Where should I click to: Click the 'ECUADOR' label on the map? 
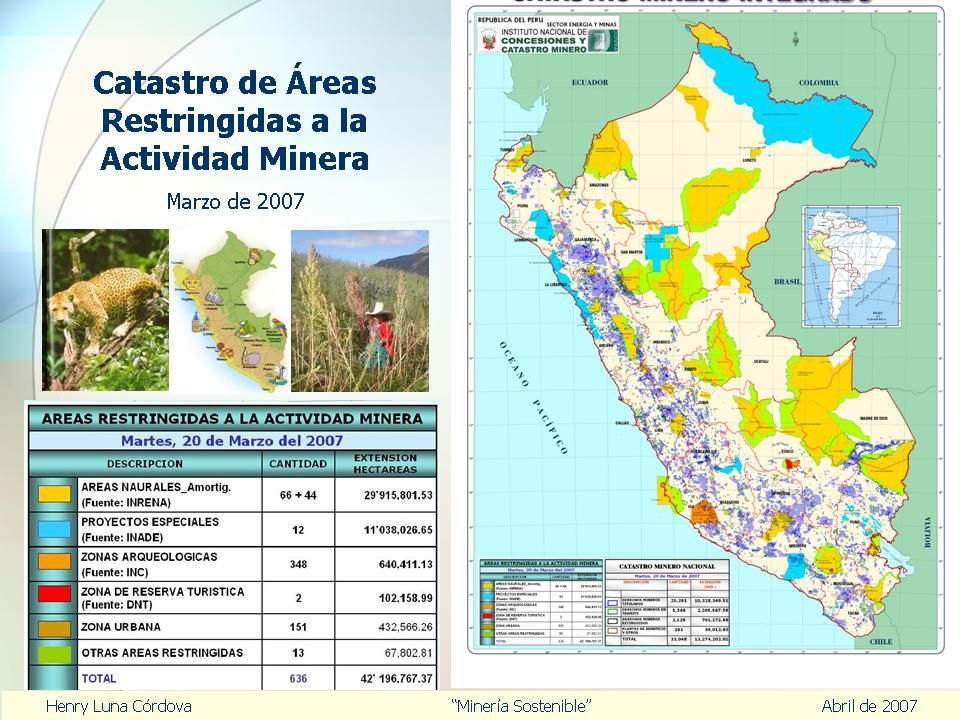pos(590,82)
